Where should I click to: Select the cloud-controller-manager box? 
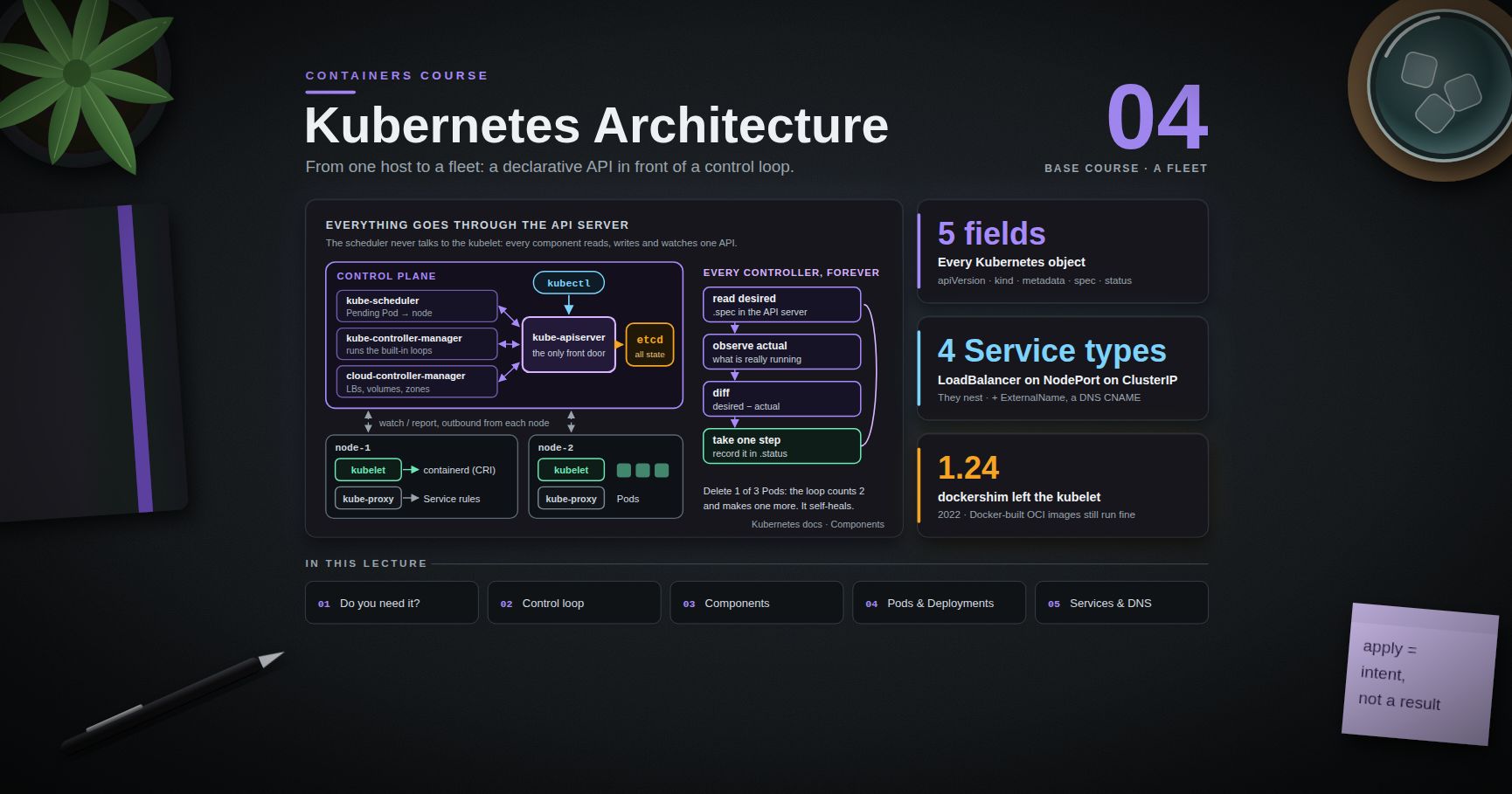tap(417, 382)
